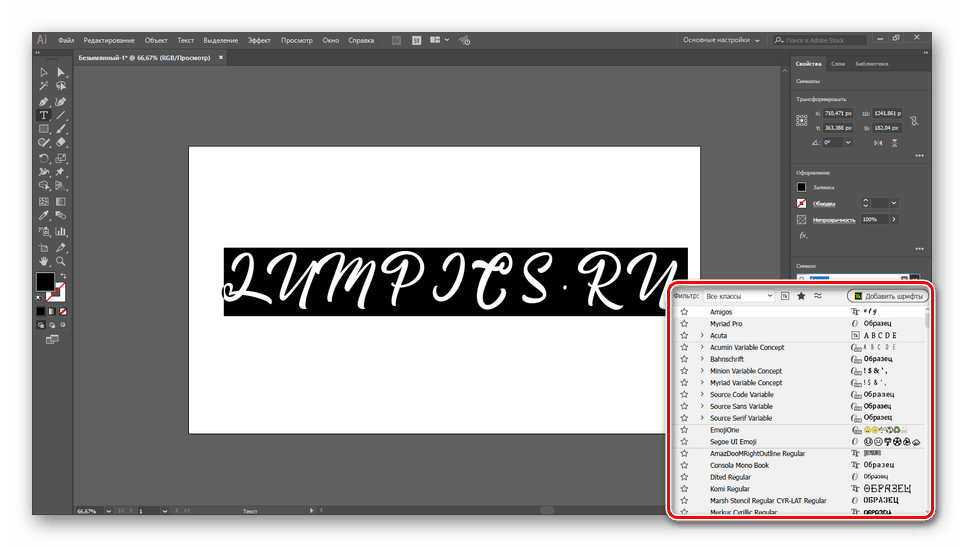The height and width of the screenshot is (547, 964).
Task: Choose the Rectangle tool
Action: [x=44, y=129]
